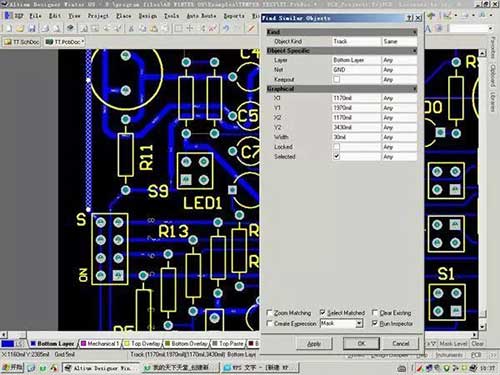Switch to the TT.SchDoc document tab
500x375 pixels.
pyautogui.click(x=22, y=42)
